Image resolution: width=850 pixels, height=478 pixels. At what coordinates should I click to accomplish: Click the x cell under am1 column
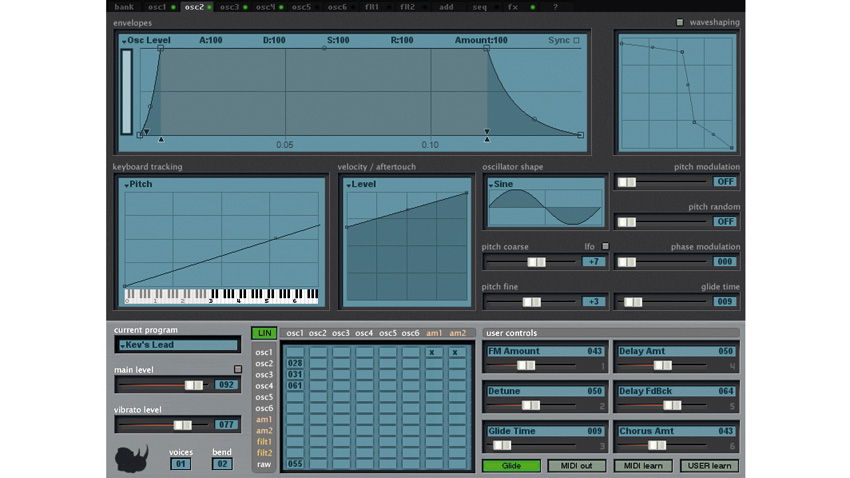pyautogui.click(x=432, y=352)
